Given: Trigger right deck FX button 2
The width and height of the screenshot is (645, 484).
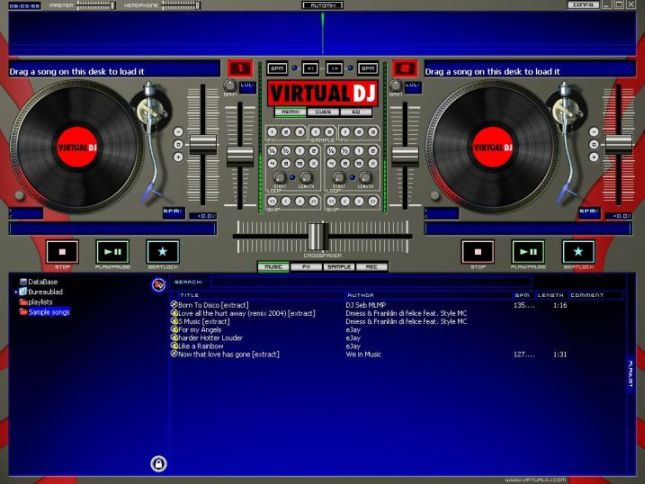Looking at the screenshot, I should [x=359, y=132].
